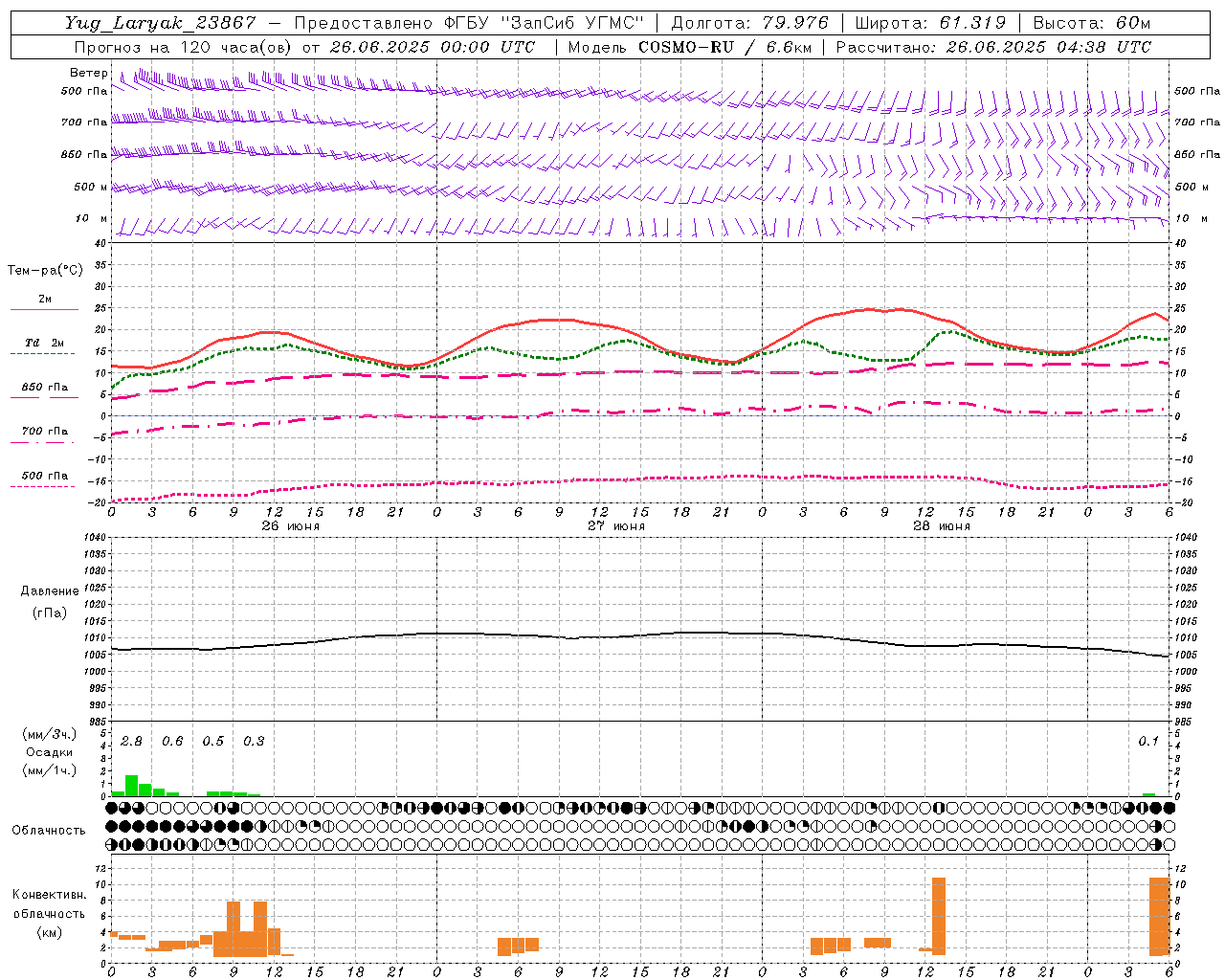The width and height of the screenshot is (1225, 980).
Task: Click the 700 гПа temperature legend label
Action: [x=45, y=431]
